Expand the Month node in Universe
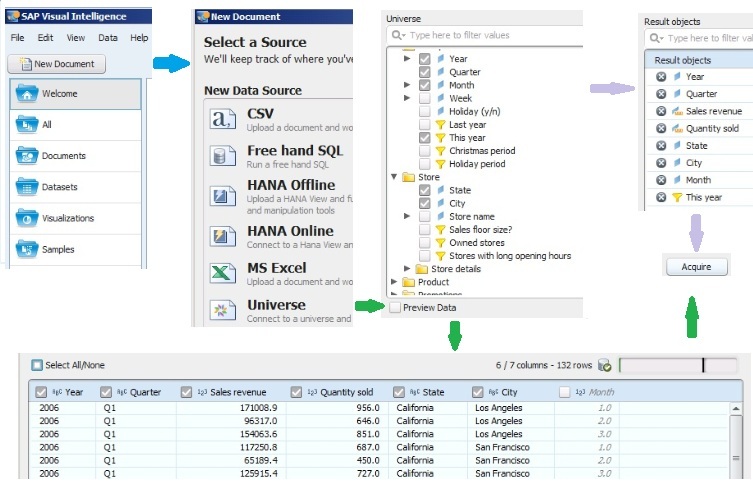 [407, 85]
